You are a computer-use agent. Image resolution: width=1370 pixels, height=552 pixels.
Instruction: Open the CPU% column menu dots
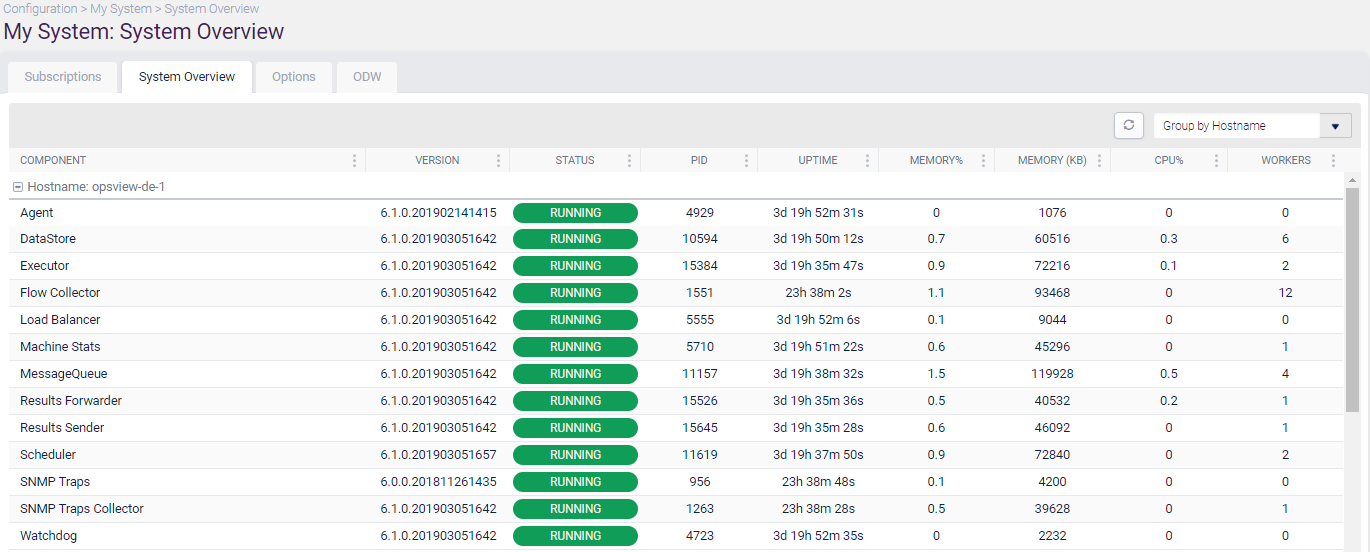1216,160
